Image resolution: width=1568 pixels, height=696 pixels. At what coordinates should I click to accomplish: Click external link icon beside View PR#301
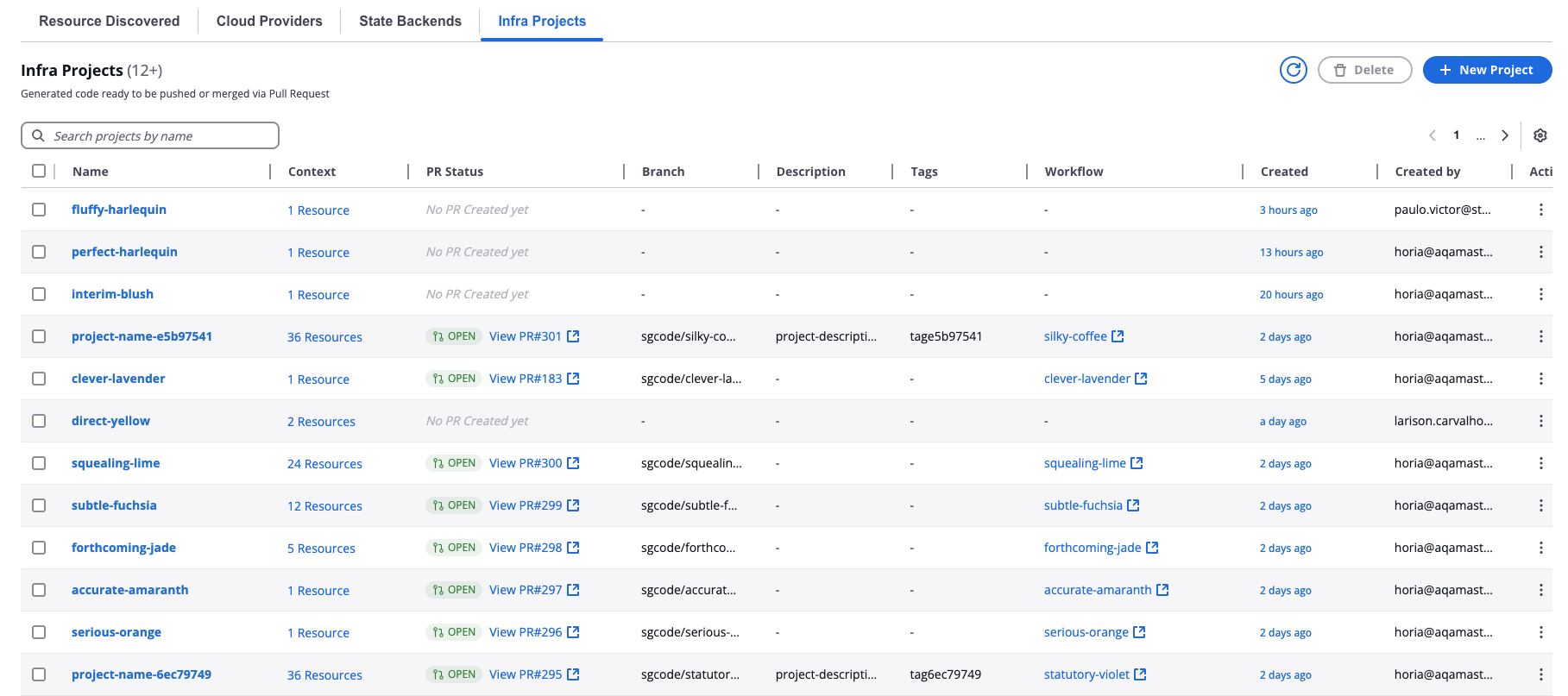tap(573, 336)
